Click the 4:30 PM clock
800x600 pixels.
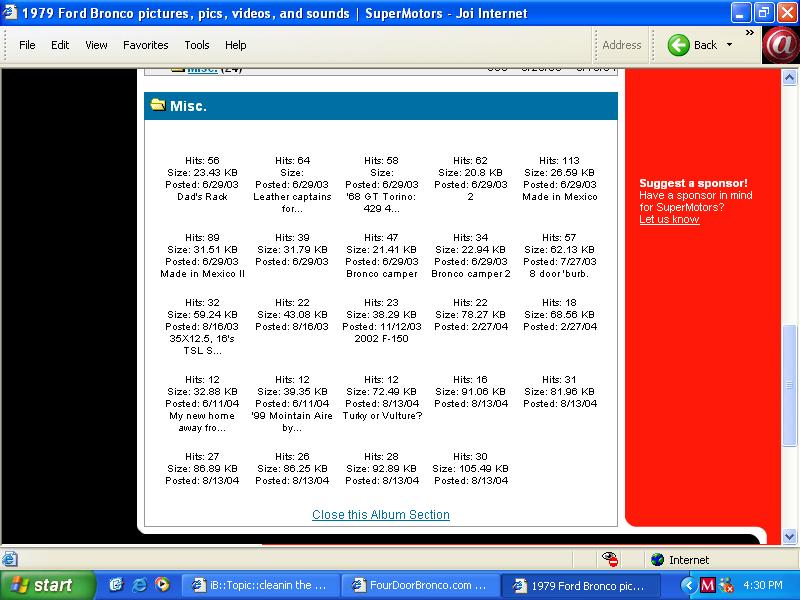tap(763, 585)
